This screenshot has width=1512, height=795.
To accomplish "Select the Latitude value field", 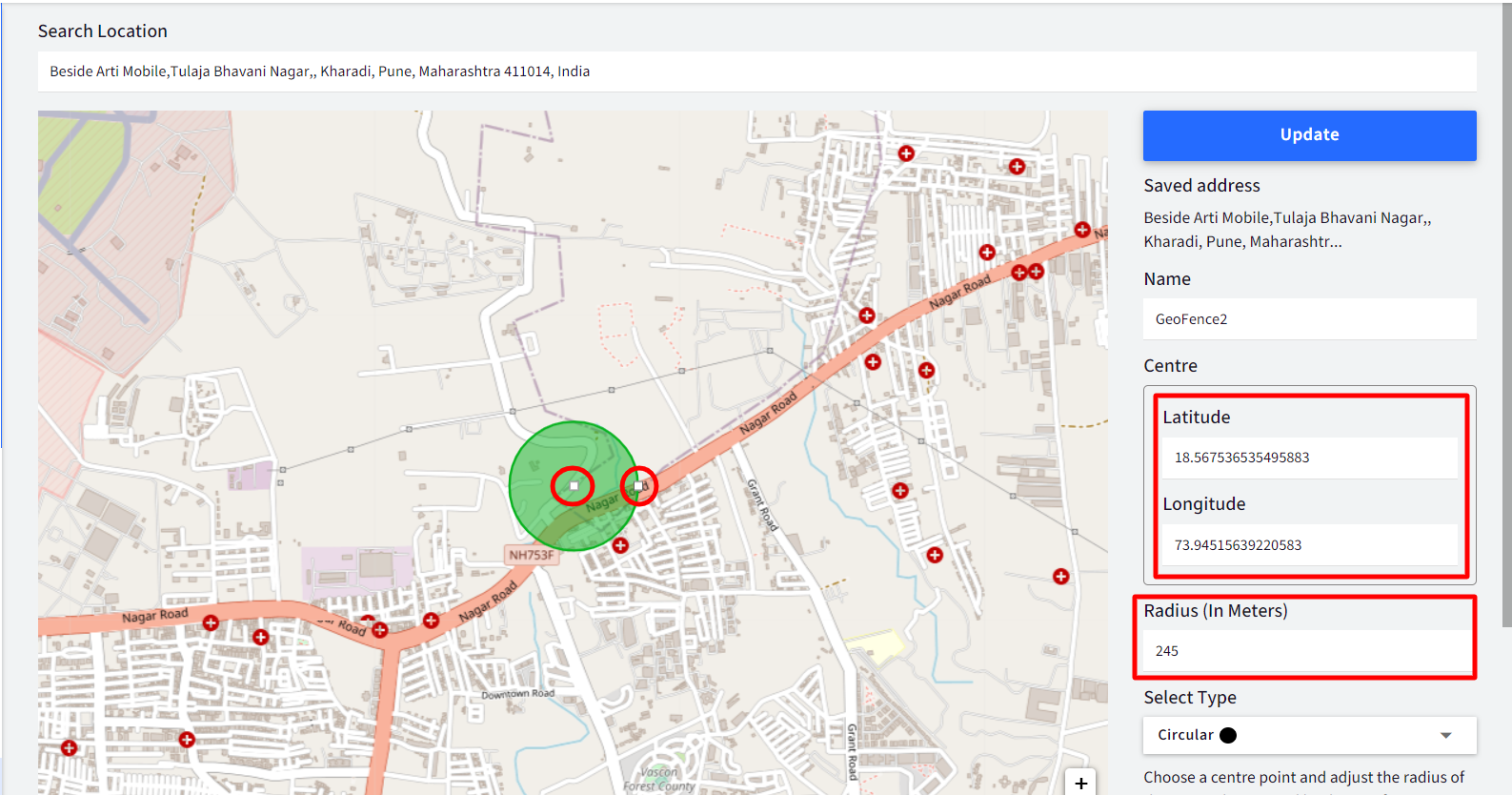I will (1309, 458).
